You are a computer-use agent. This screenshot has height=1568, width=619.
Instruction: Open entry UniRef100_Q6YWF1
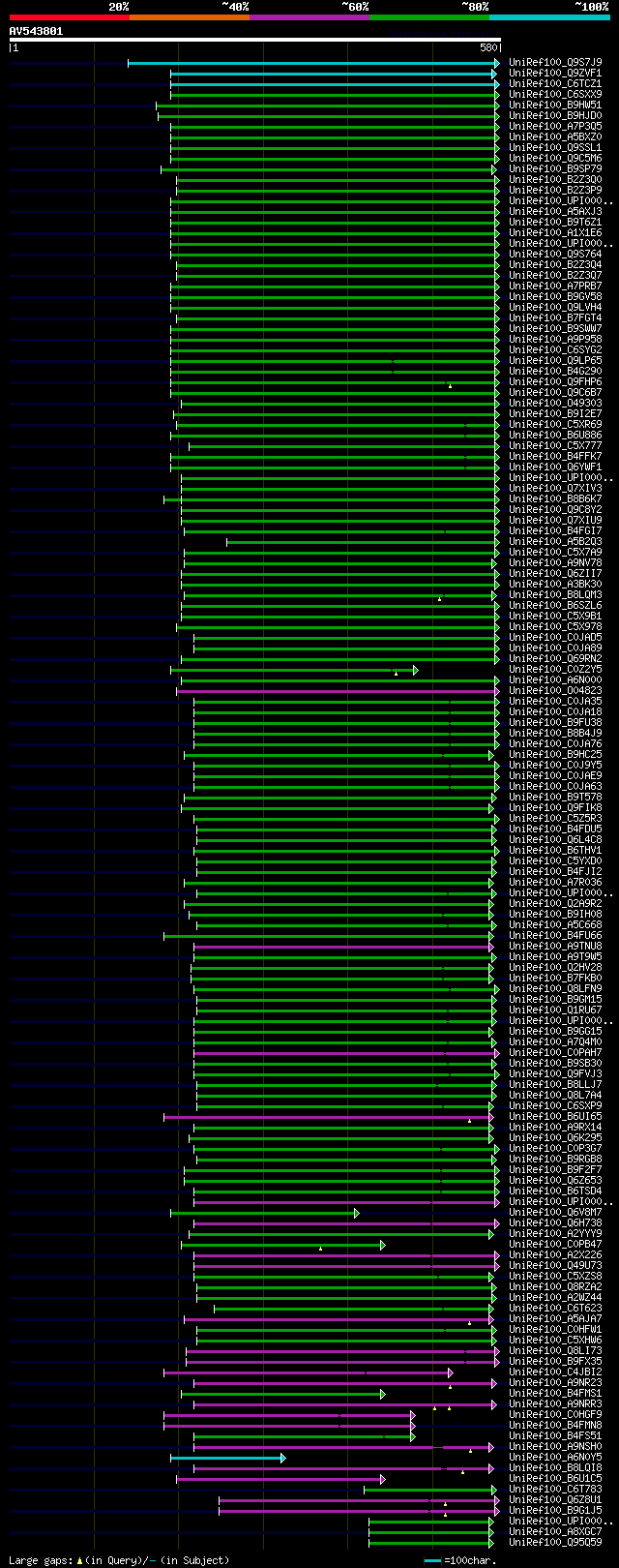coord(555,467)
